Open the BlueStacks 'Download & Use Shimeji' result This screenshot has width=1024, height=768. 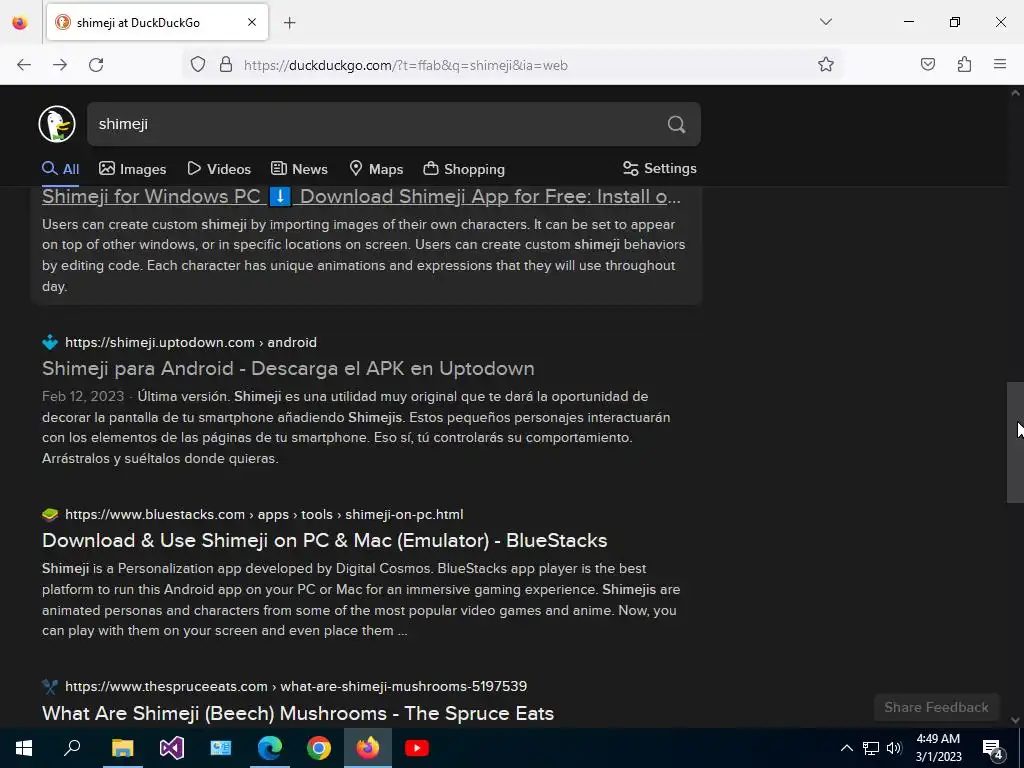325,541
